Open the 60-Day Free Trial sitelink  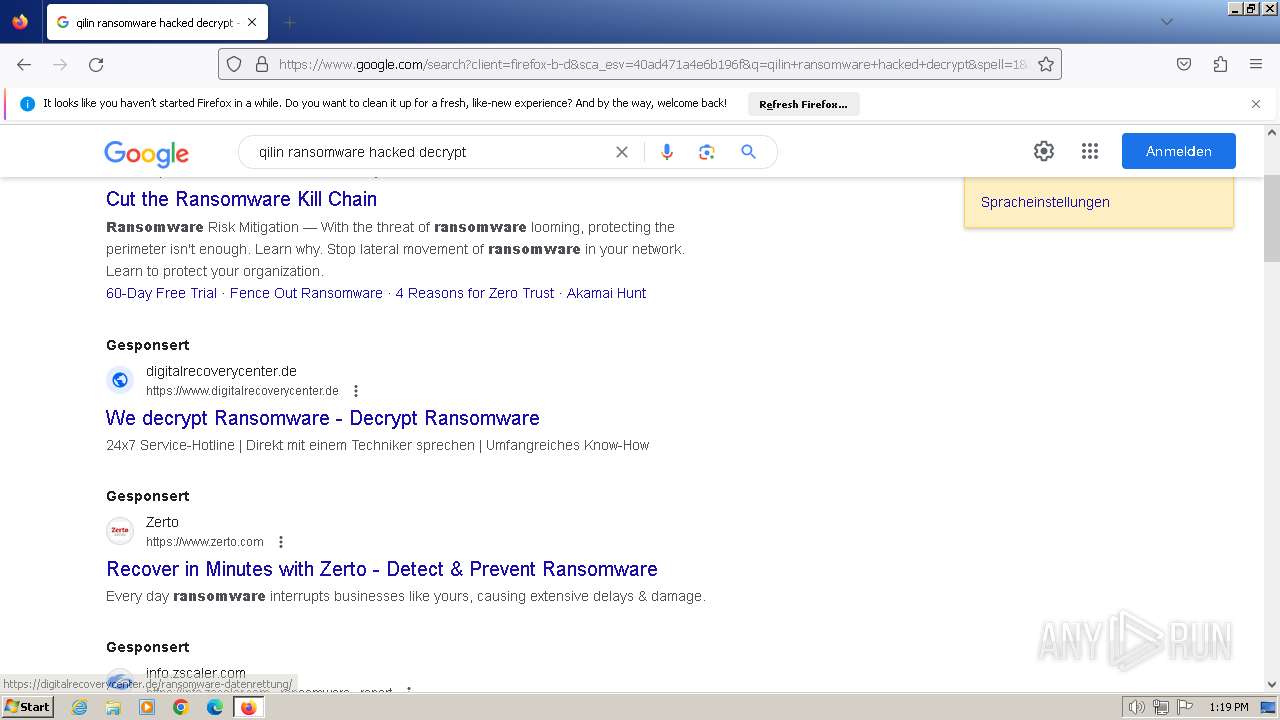[161, 293]
